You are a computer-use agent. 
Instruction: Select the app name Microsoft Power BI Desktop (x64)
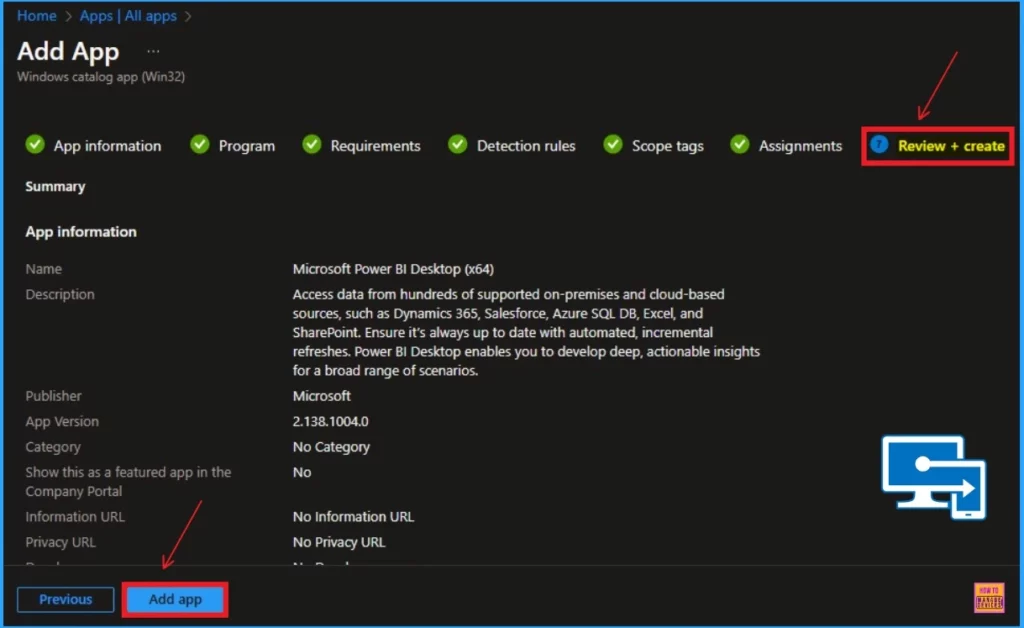click(393, 269)
